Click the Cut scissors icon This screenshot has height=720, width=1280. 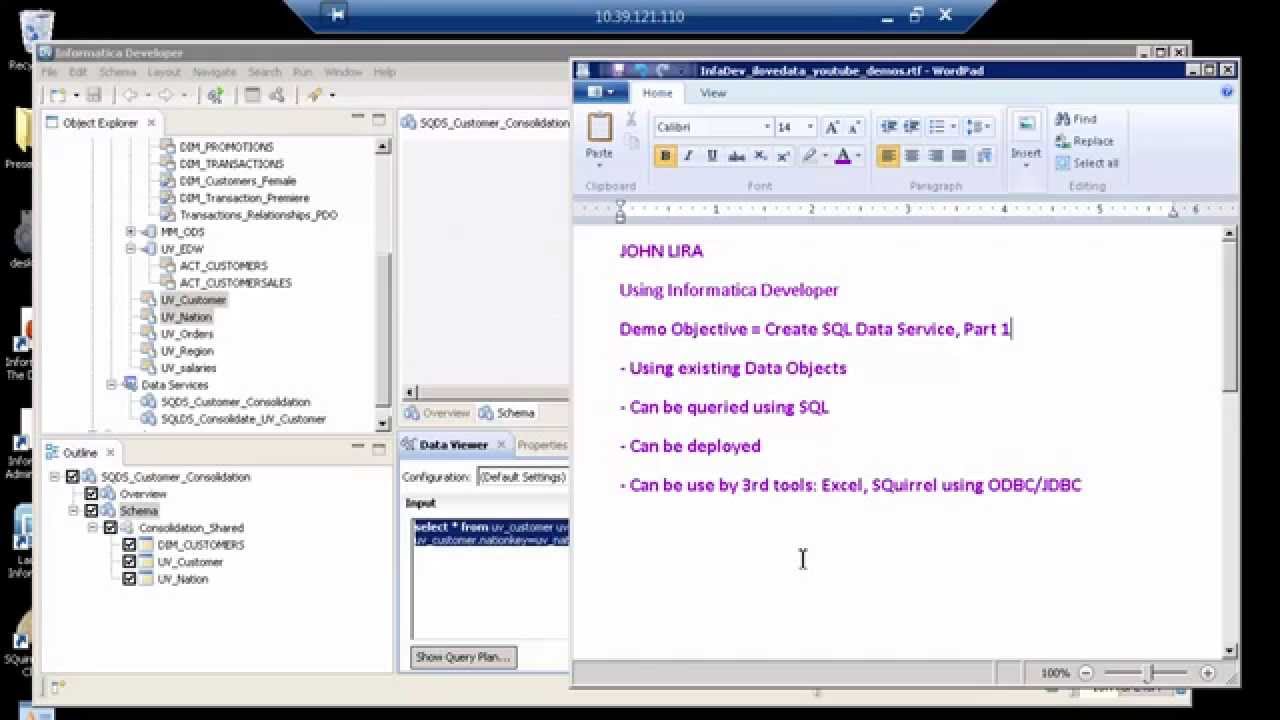(631, 119)
